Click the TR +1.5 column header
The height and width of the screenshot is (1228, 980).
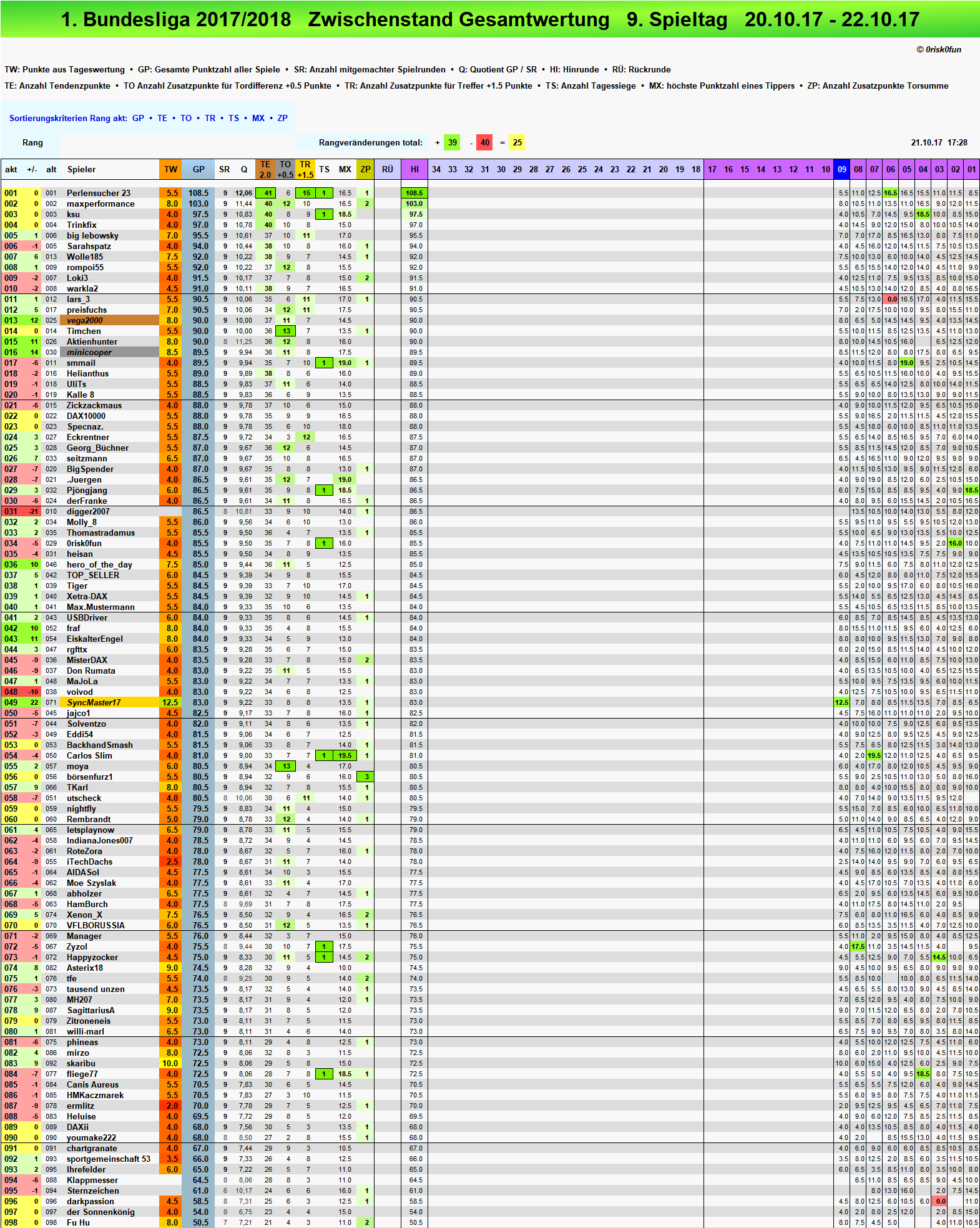click(x=305, y=169)
